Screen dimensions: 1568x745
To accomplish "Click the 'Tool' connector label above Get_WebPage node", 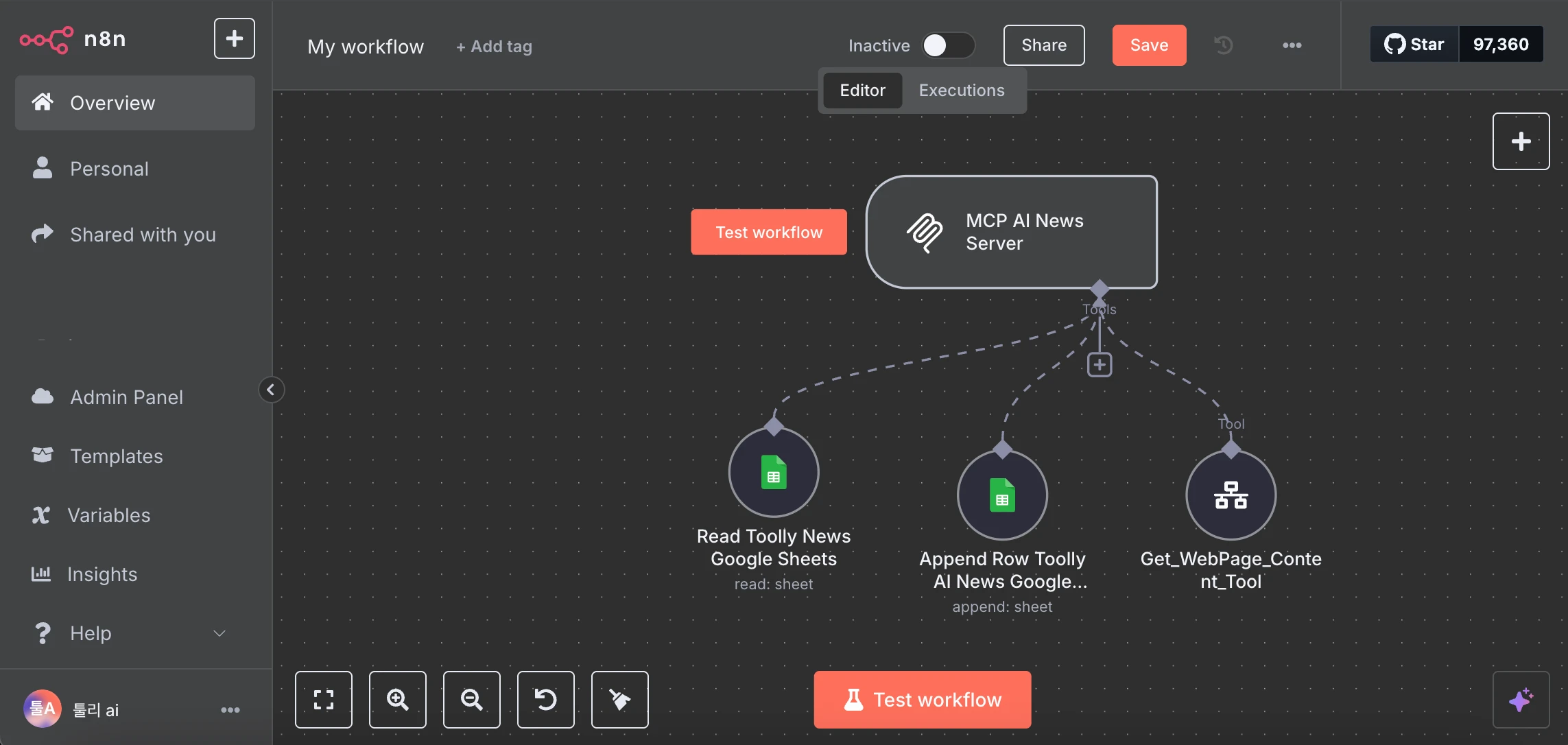I will point(1231,424).
